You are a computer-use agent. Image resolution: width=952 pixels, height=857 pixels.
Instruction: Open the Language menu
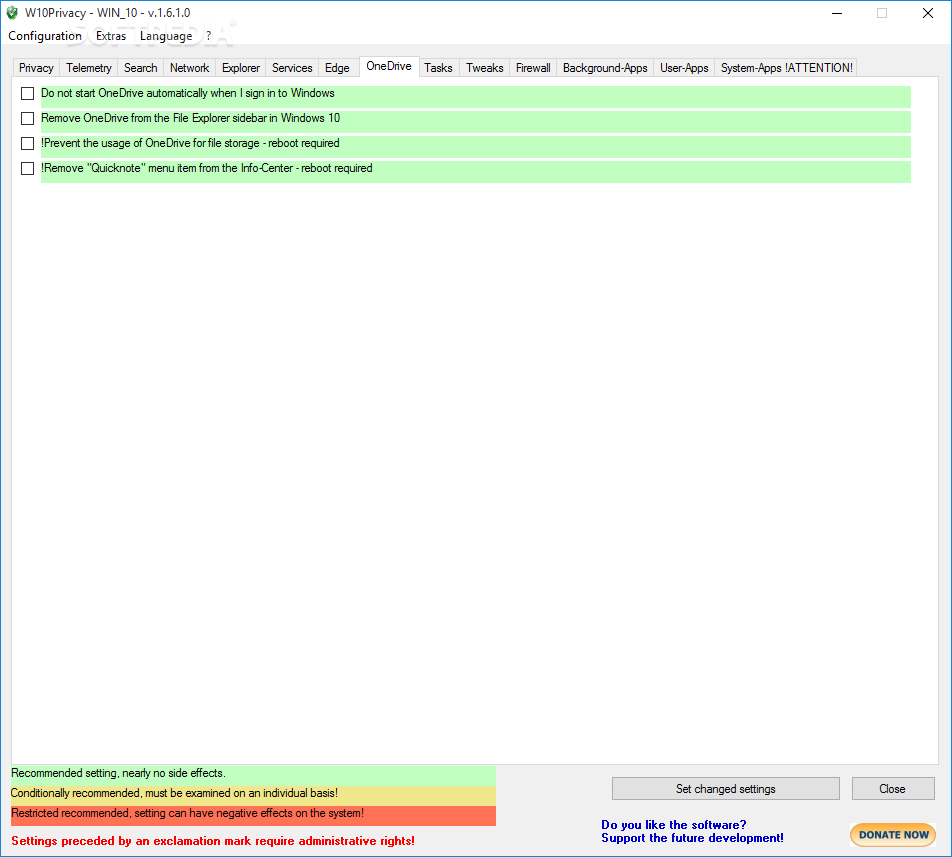point(166,36)
